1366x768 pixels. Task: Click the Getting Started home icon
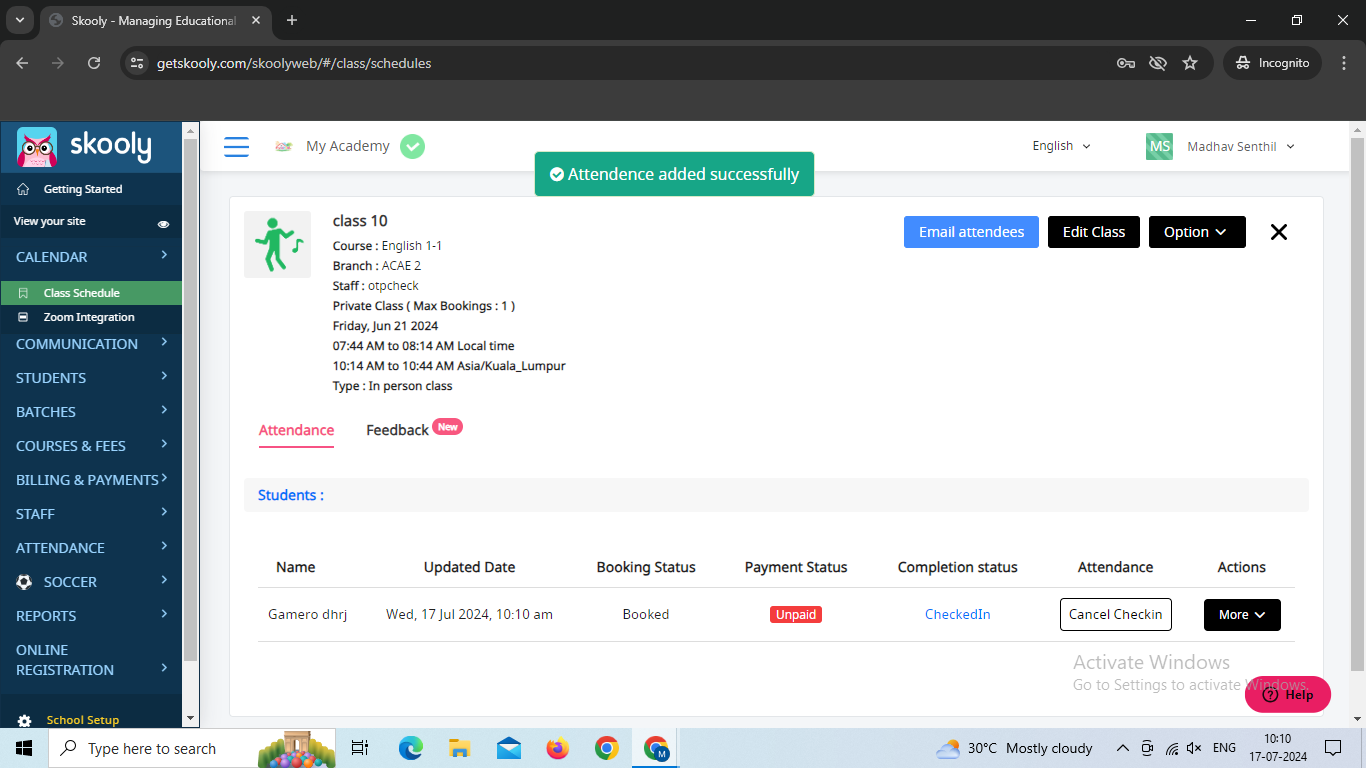[x=23, y=189]
